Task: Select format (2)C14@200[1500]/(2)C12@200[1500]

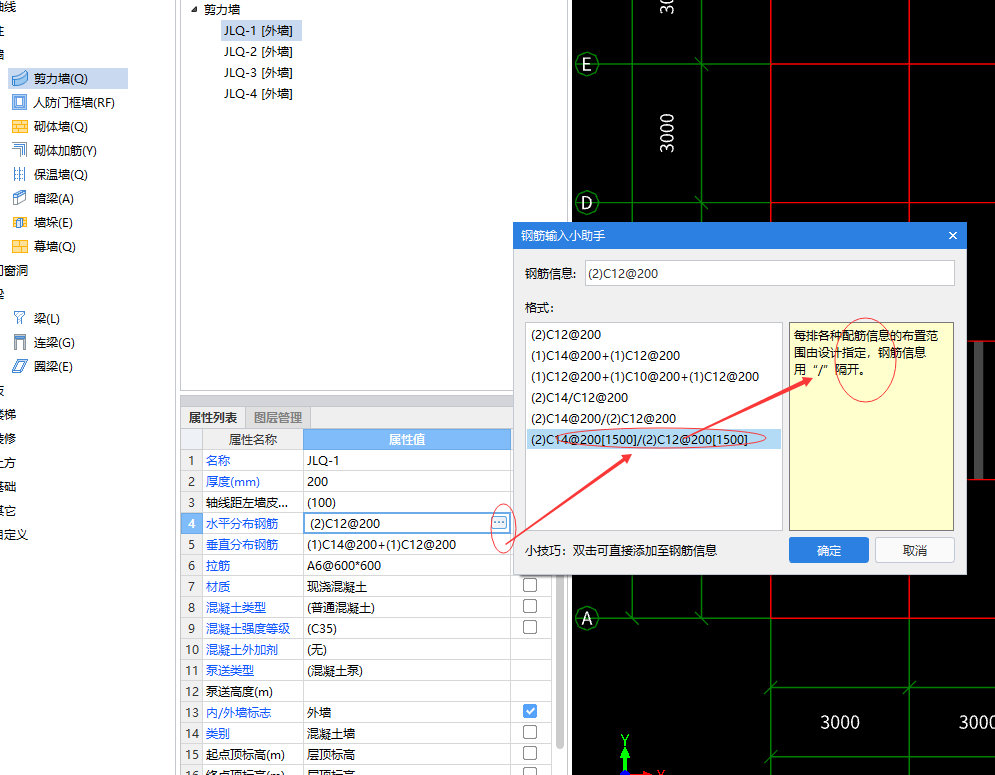Action: [x=654, y=439]
